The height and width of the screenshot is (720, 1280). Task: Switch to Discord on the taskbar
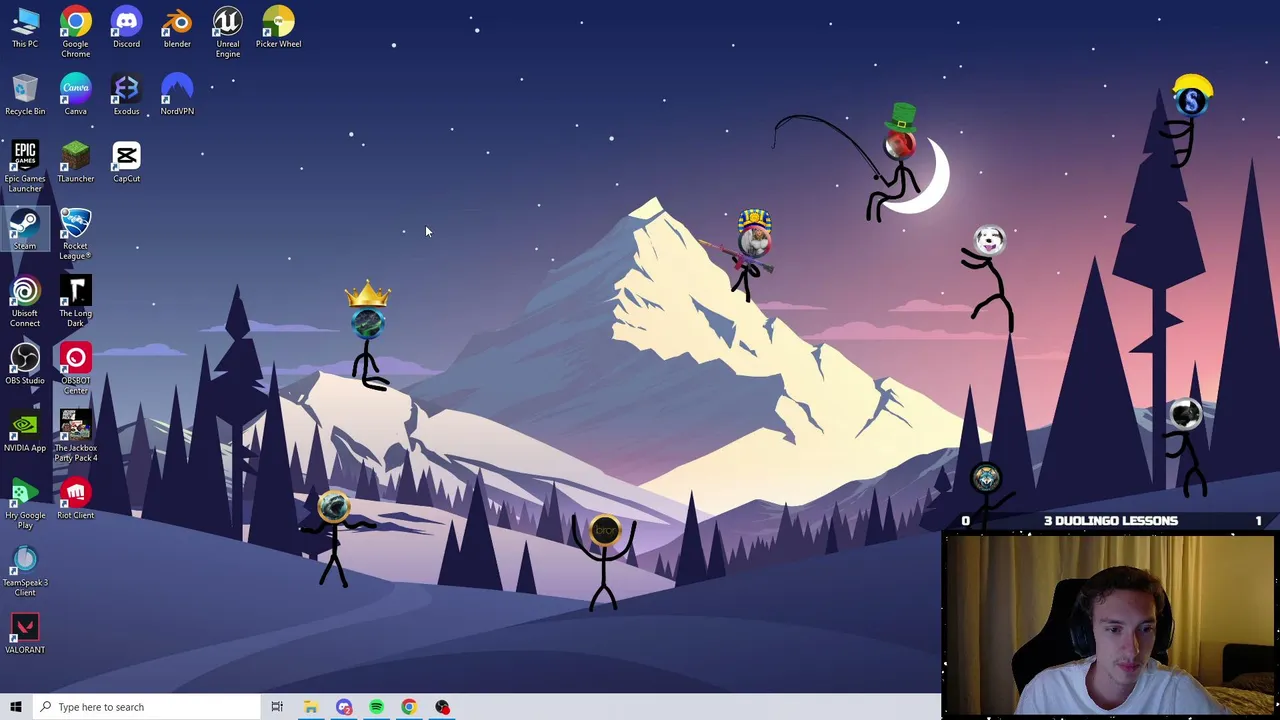coord(344,707)
